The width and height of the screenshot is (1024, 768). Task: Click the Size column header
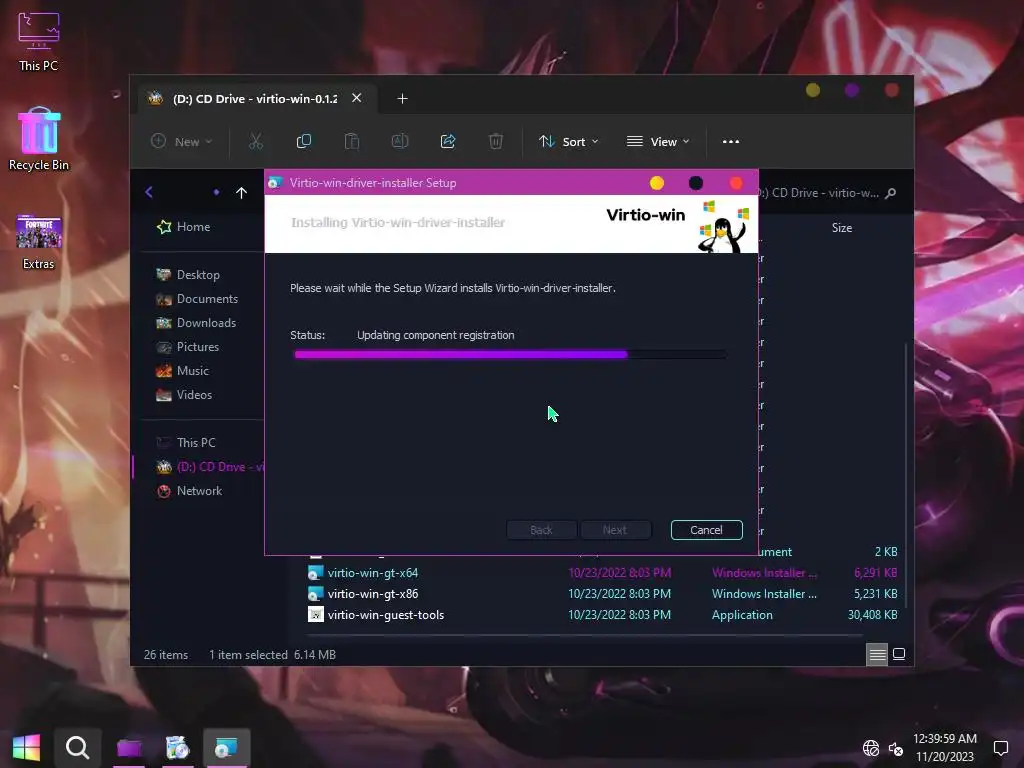[x=842, y=228]
